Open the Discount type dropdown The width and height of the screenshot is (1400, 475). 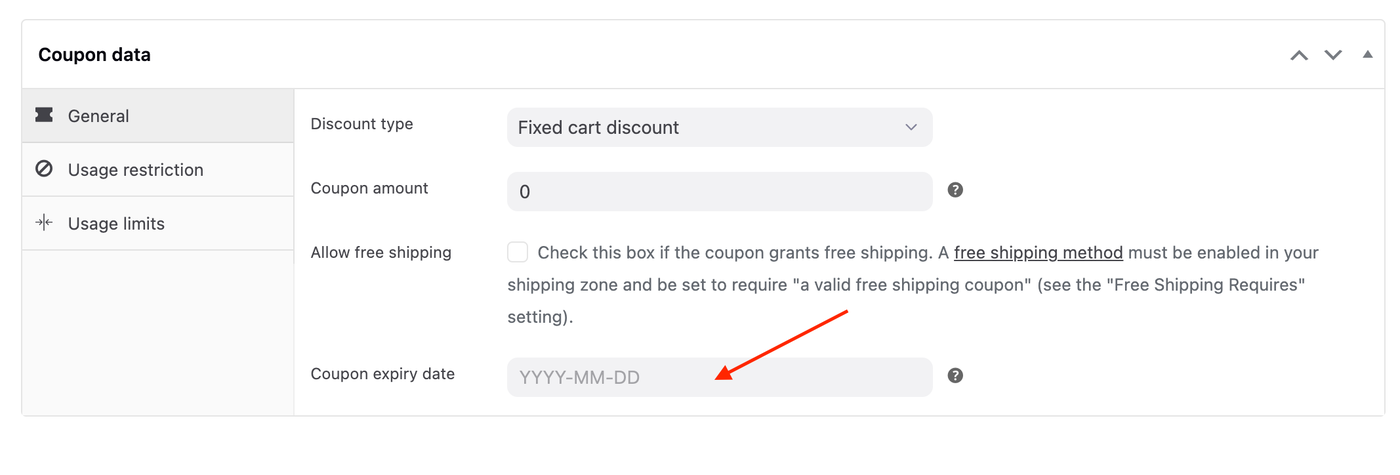[x=719, y=128]
